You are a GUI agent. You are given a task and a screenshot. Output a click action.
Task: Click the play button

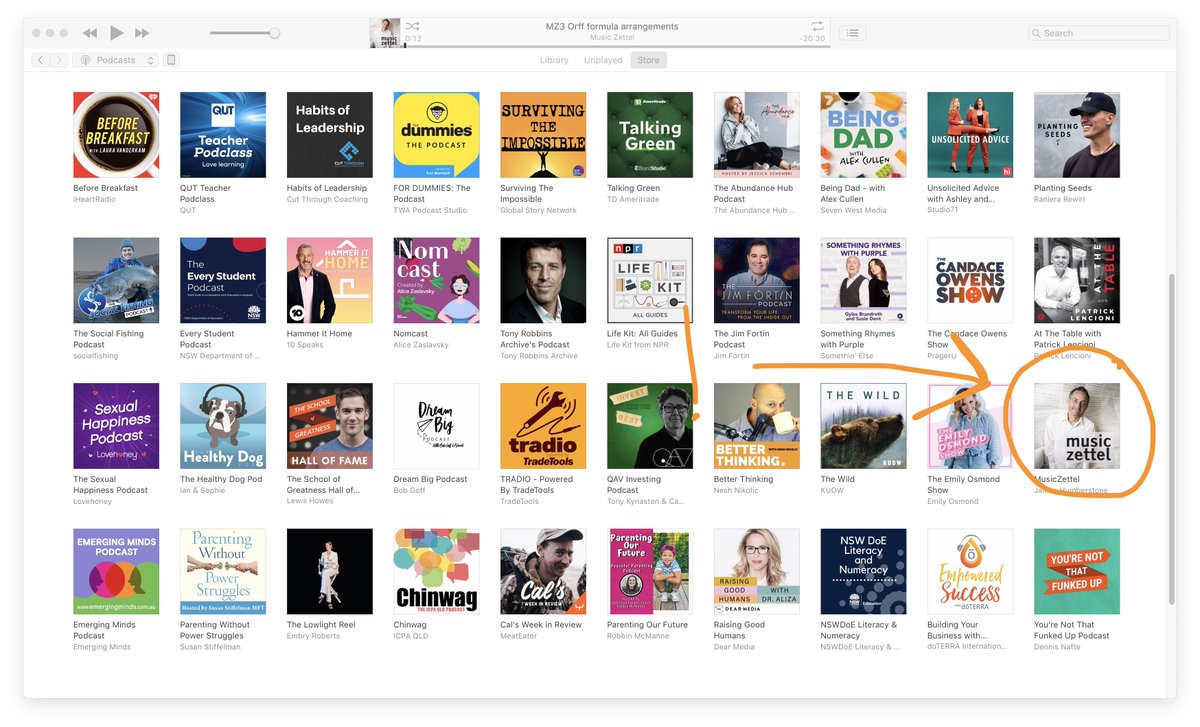(117, 33)
